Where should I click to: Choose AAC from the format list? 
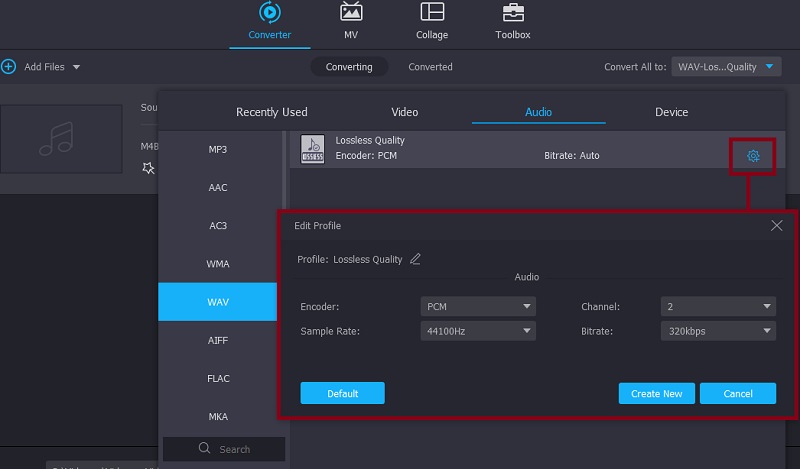[x=218, y=187]
